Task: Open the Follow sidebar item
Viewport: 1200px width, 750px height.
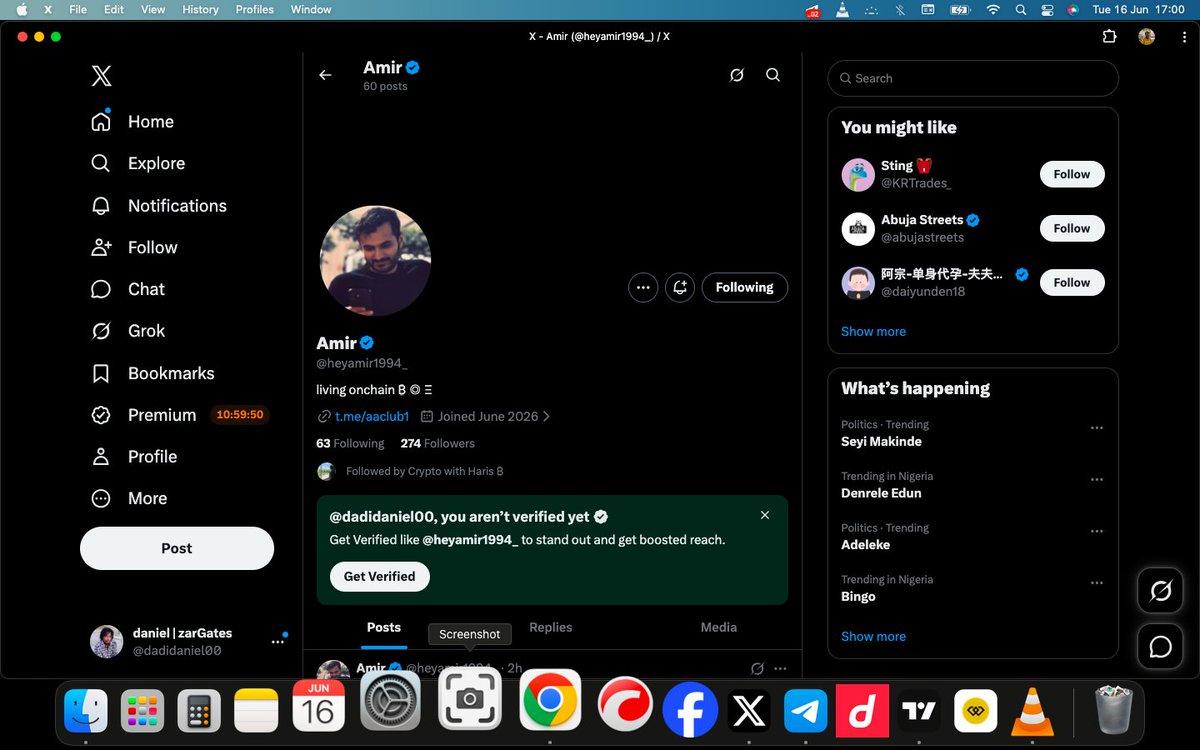Action: pyautogui.click(x=134, y=248)
